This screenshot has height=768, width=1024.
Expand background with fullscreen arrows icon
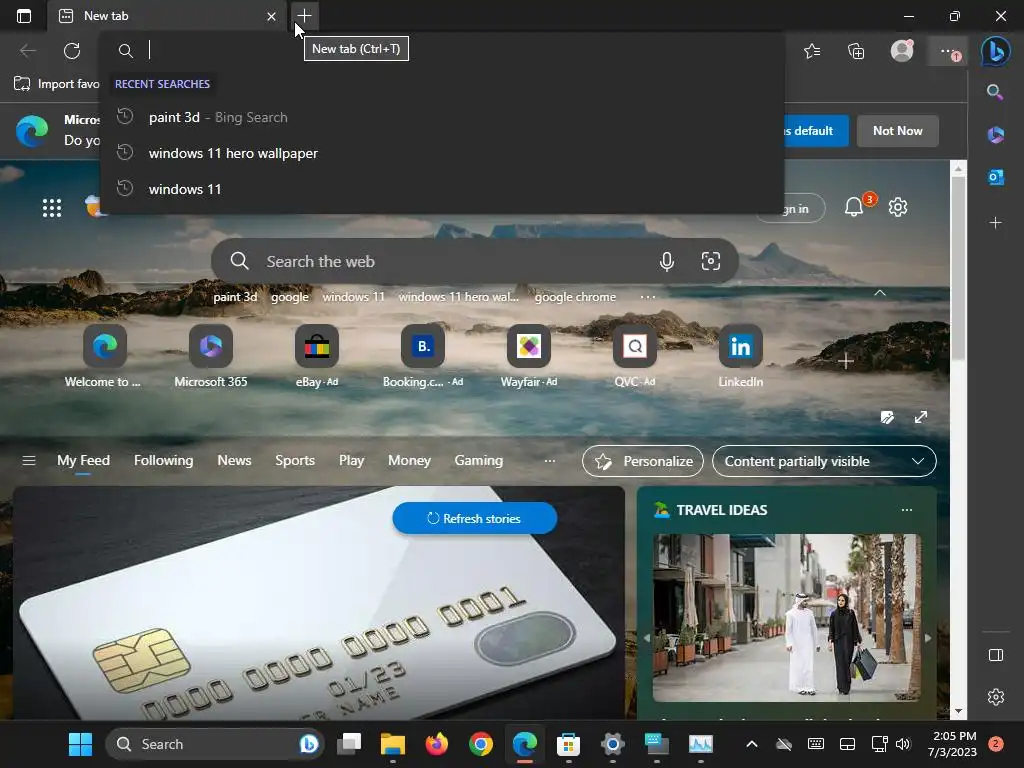tap(921, 417)
